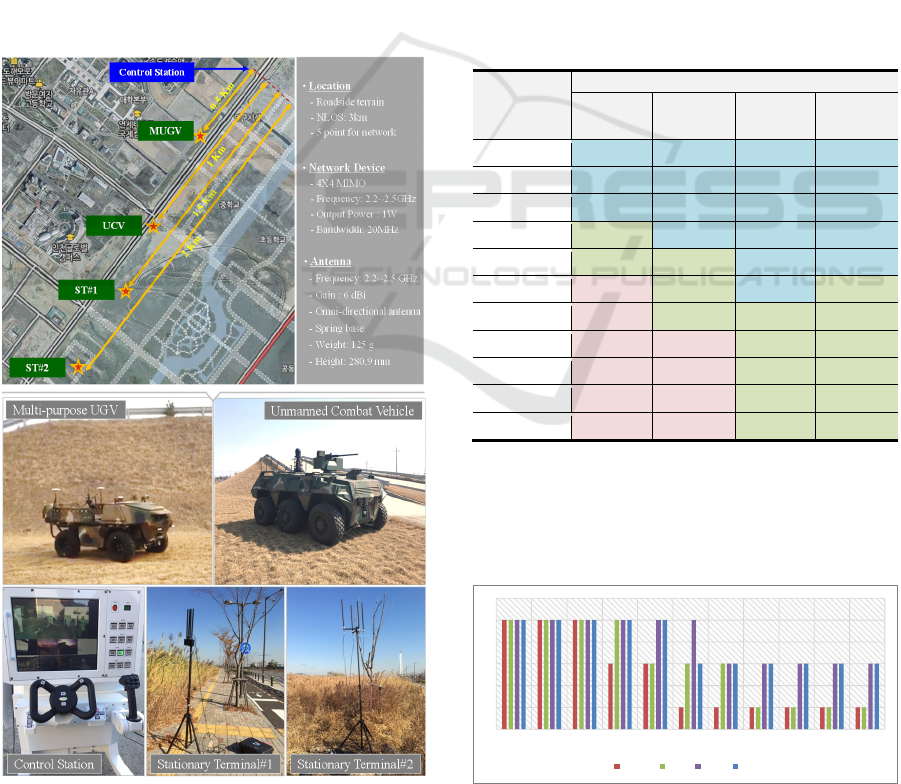Screen dimensions: 901x784
Task: Click the Location heading in info panel
Action: click(329, 86)
